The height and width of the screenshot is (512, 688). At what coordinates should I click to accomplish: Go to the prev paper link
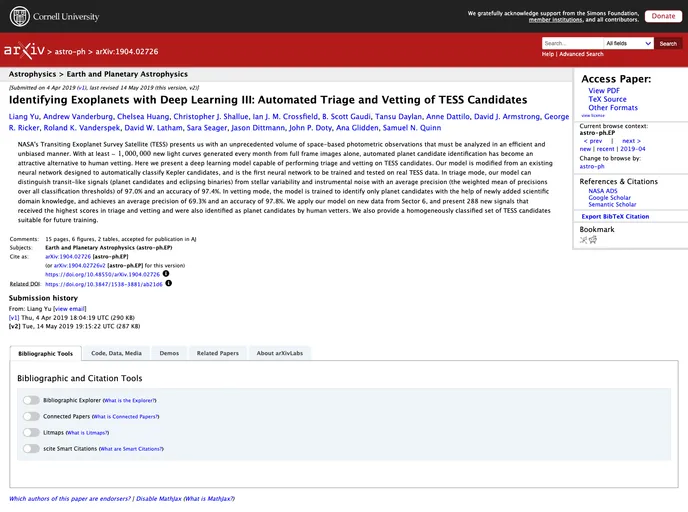point(593,141)
